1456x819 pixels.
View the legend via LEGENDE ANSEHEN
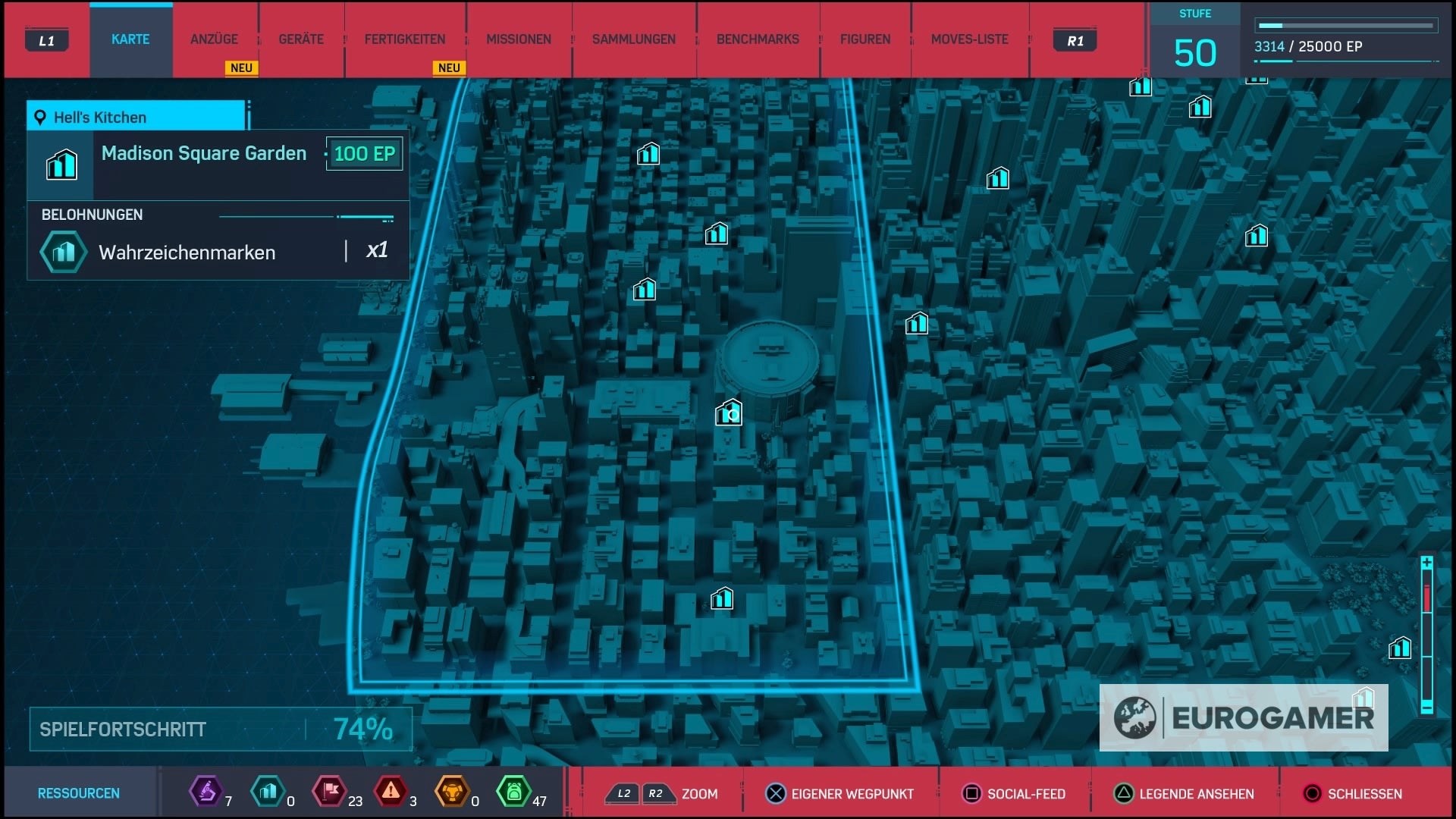click(x=1197, y=794)
